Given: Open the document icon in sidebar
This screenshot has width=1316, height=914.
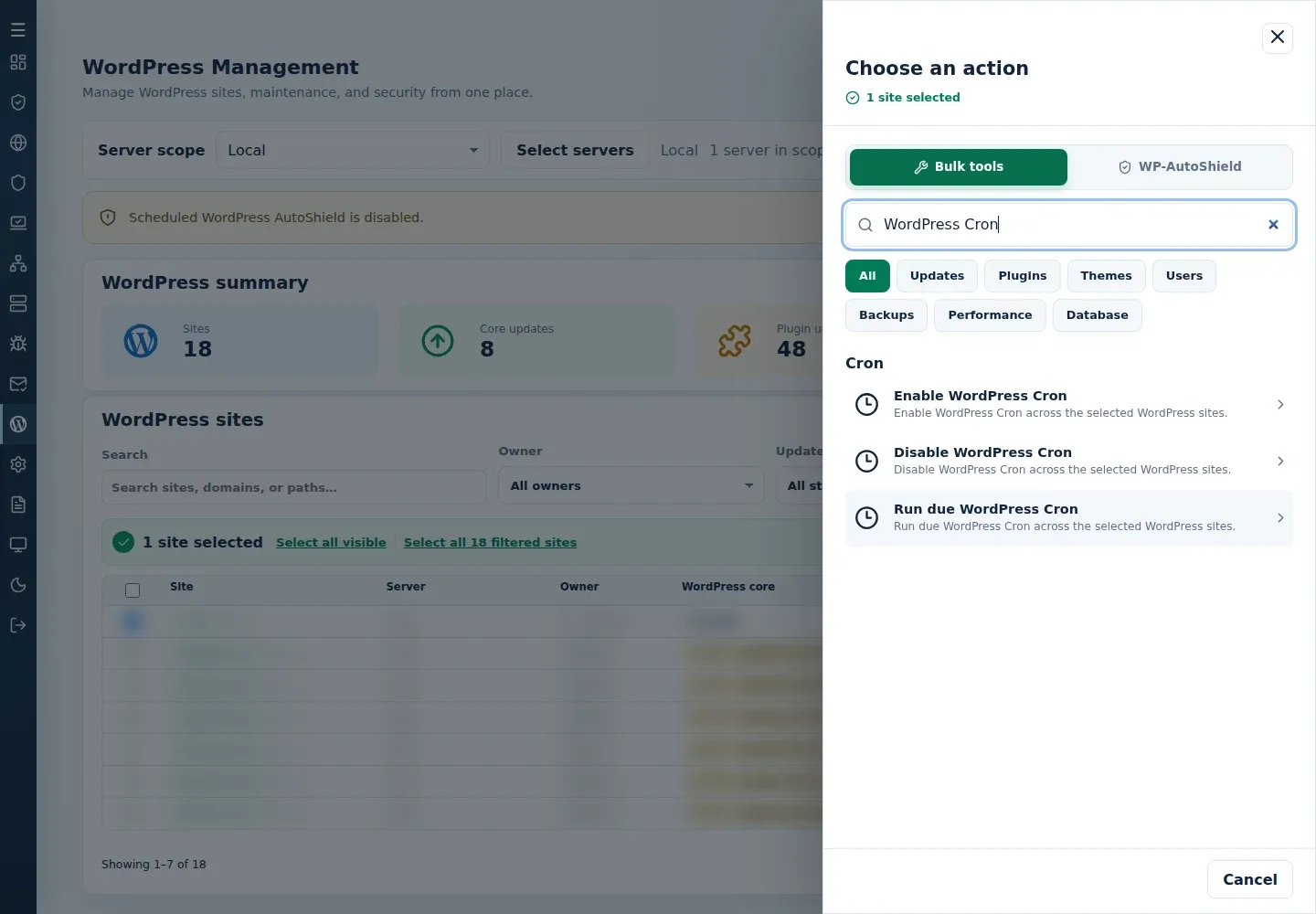Looking at the screenshot, I should [x=18, y=505].
